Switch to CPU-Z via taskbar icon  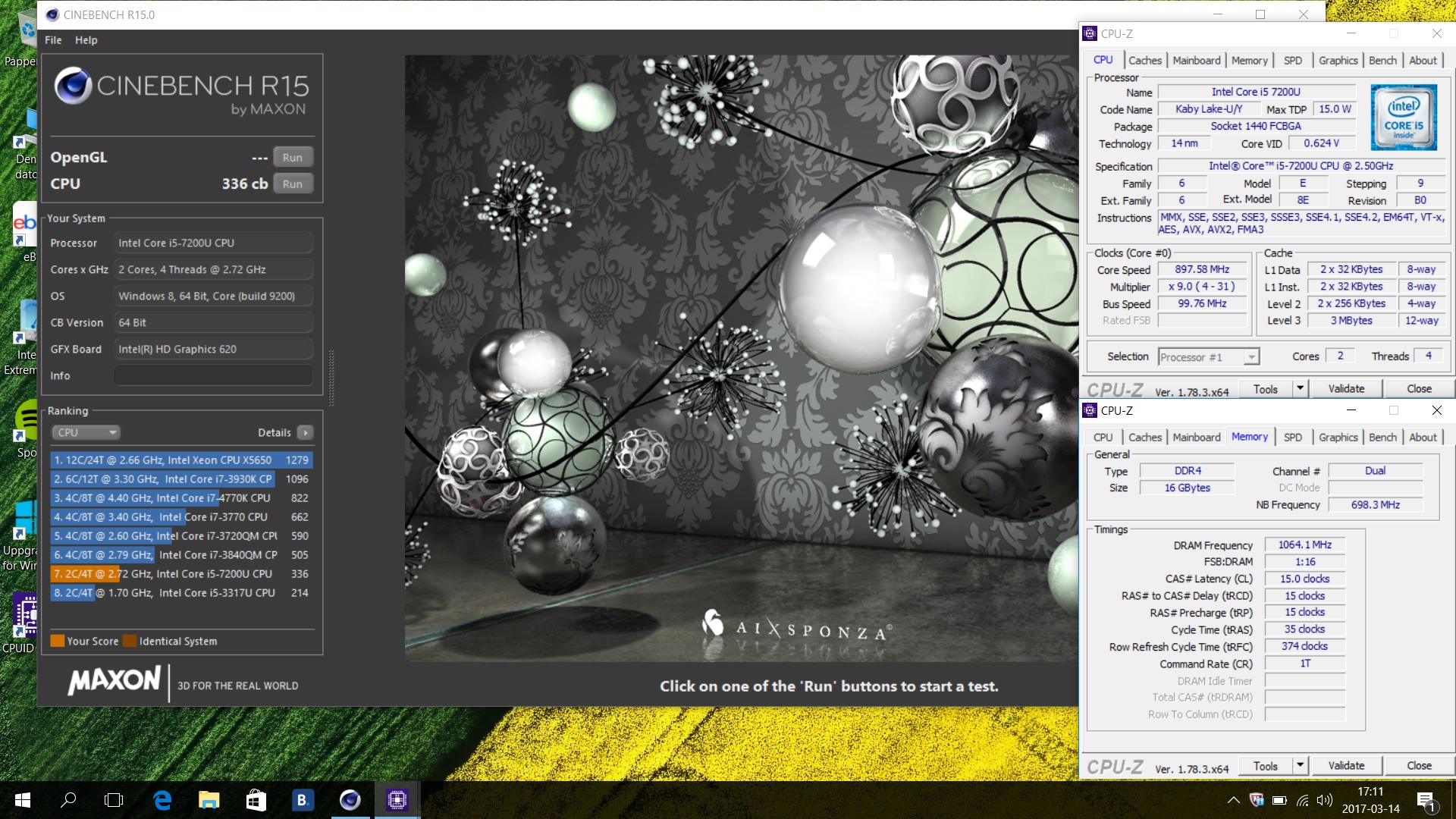[397, 800]
